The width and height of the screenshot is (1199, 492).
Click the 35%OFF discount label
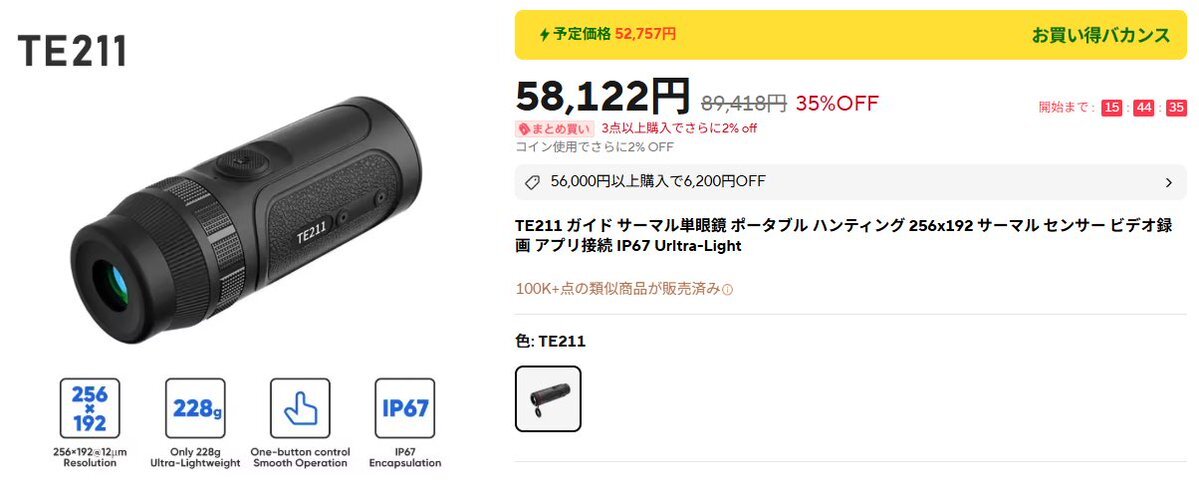click(837, 103)
